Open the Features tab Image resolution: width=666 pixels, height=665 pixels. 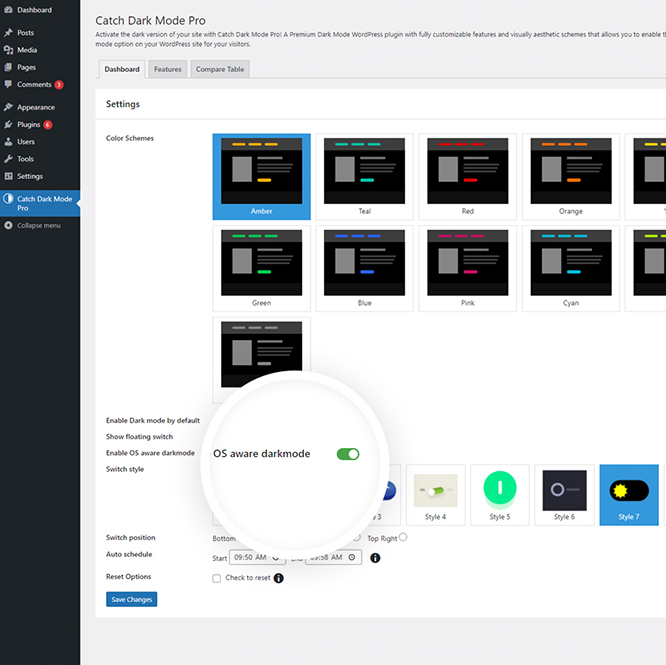168,69
